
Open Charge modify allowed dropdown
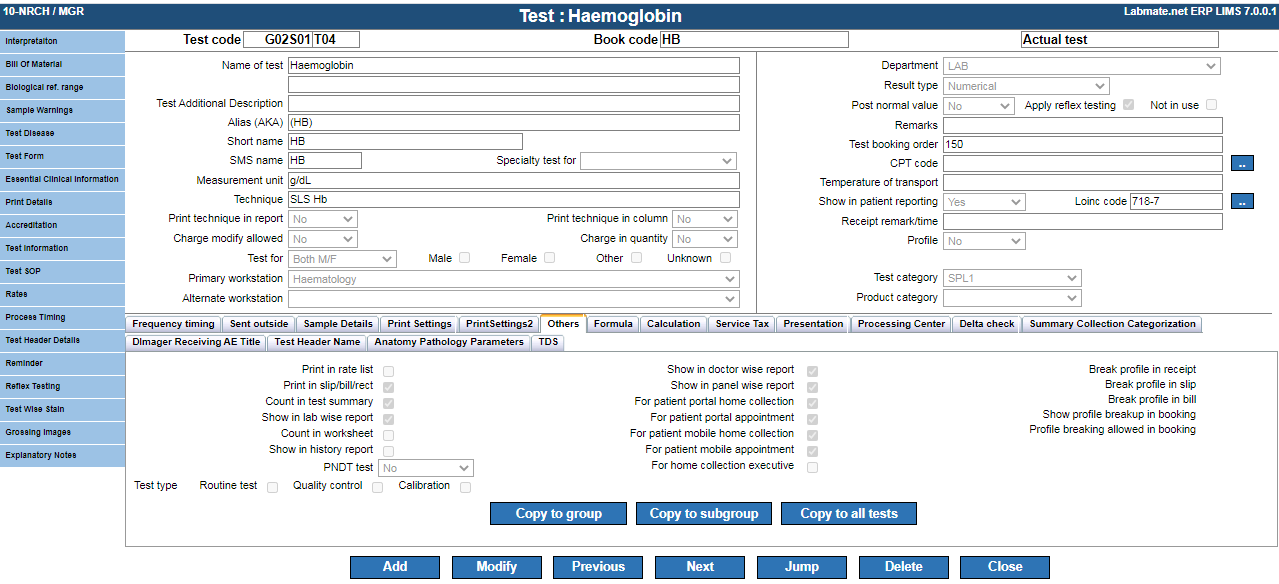(323, 239)
